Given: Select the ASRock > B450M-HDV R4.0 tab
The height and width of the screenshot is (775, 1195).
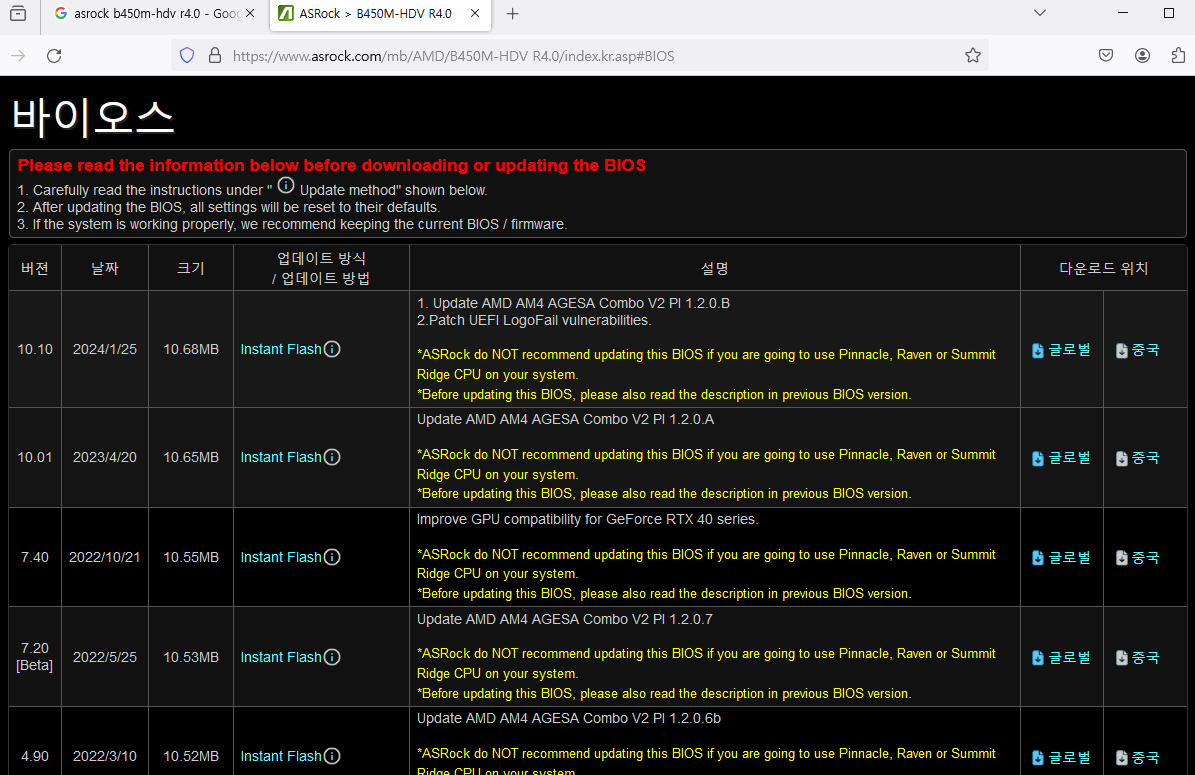Looking at the screenshot, I should [380, 14].
